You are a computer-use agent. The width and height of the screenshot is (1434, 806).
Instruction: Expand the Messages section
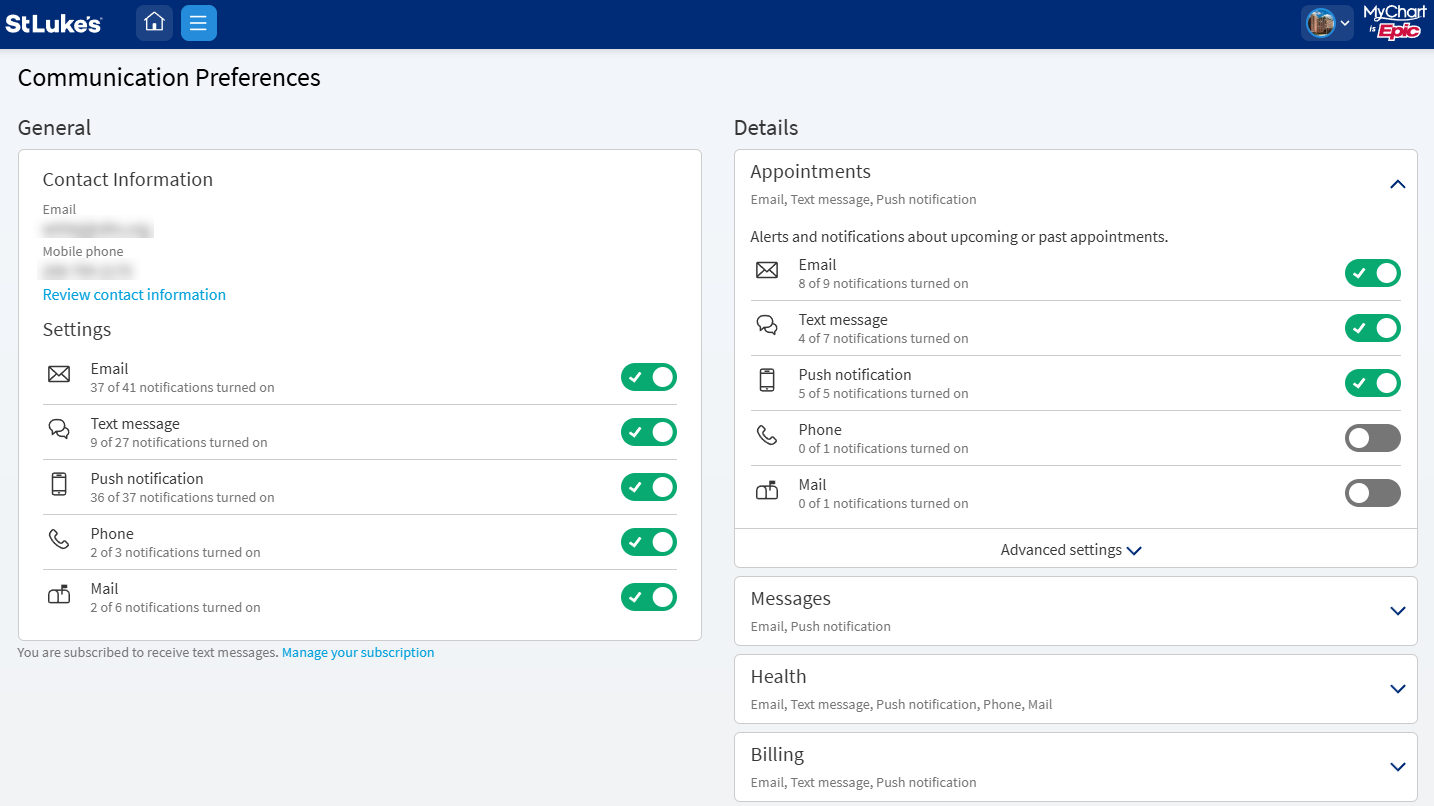(x=1397, y=611)
